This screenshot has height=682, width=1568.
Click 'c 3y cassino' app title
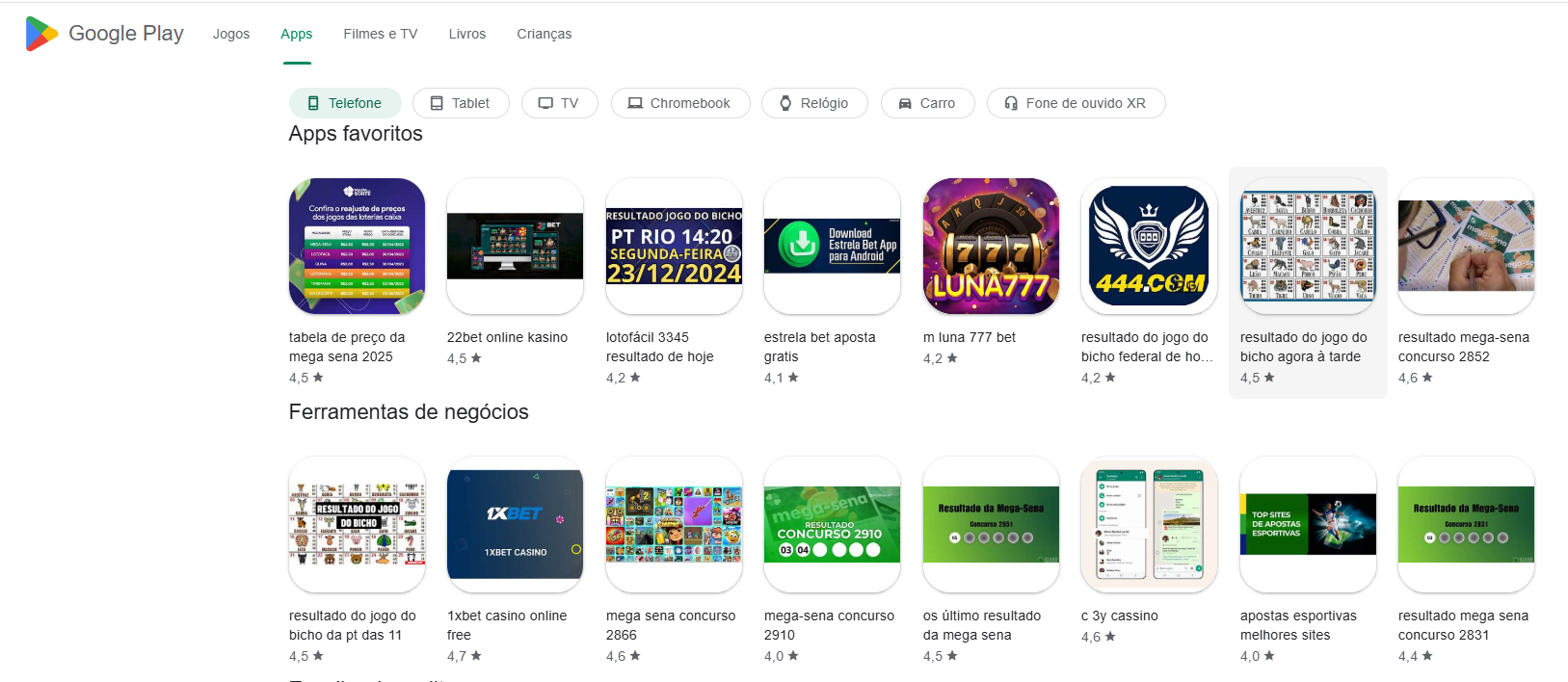[1120, 616]
